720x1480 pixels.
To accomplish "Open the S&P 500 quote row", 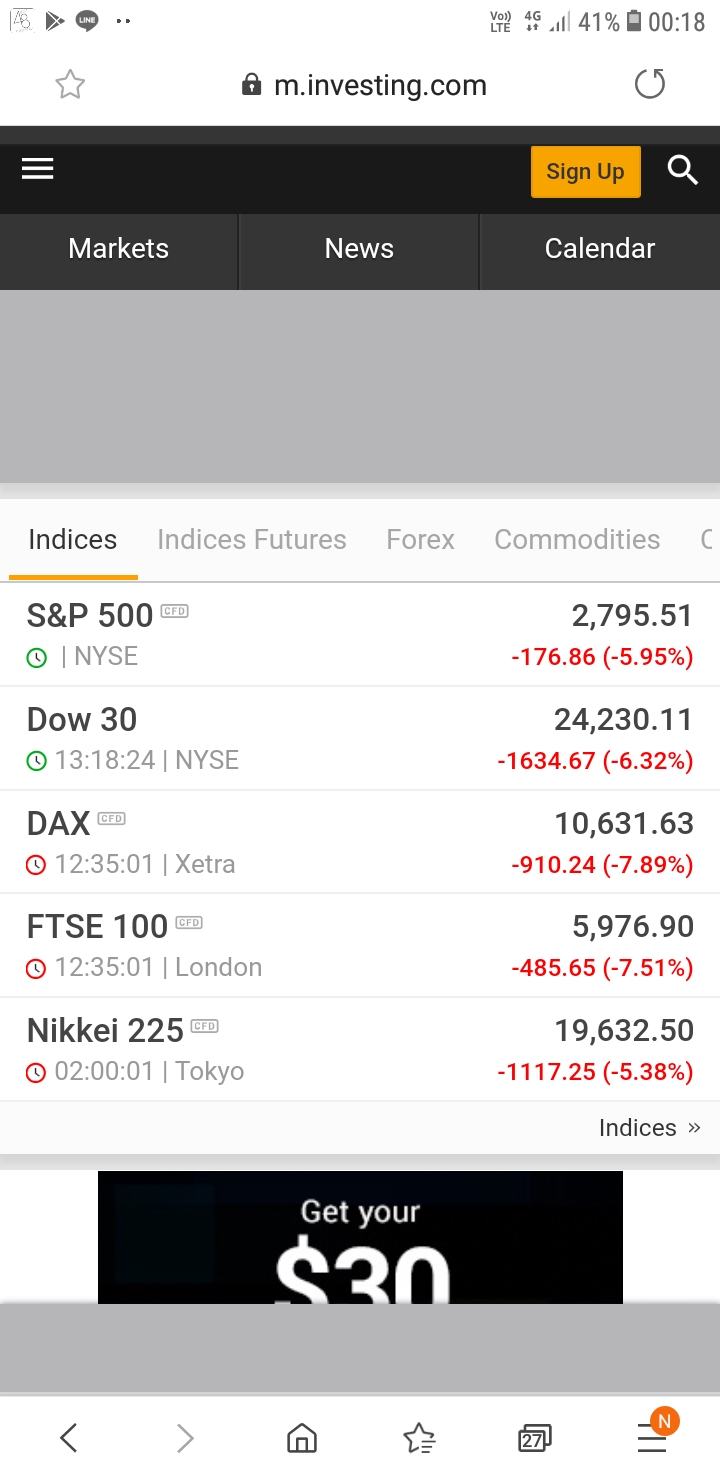I will [x=360, y=635].
